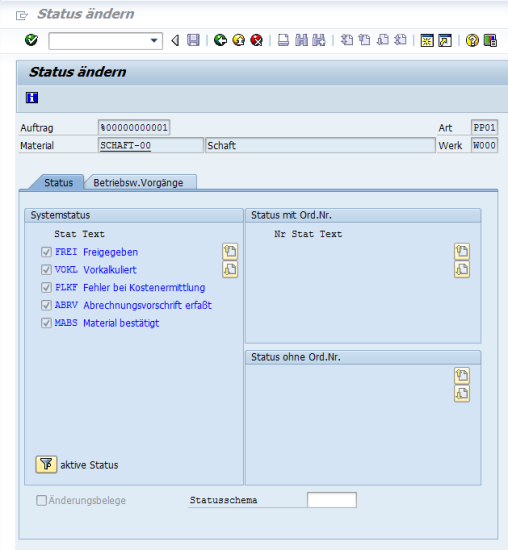Click the blue information icon
The width and height of the screenshot is (508, 551).
32,97
